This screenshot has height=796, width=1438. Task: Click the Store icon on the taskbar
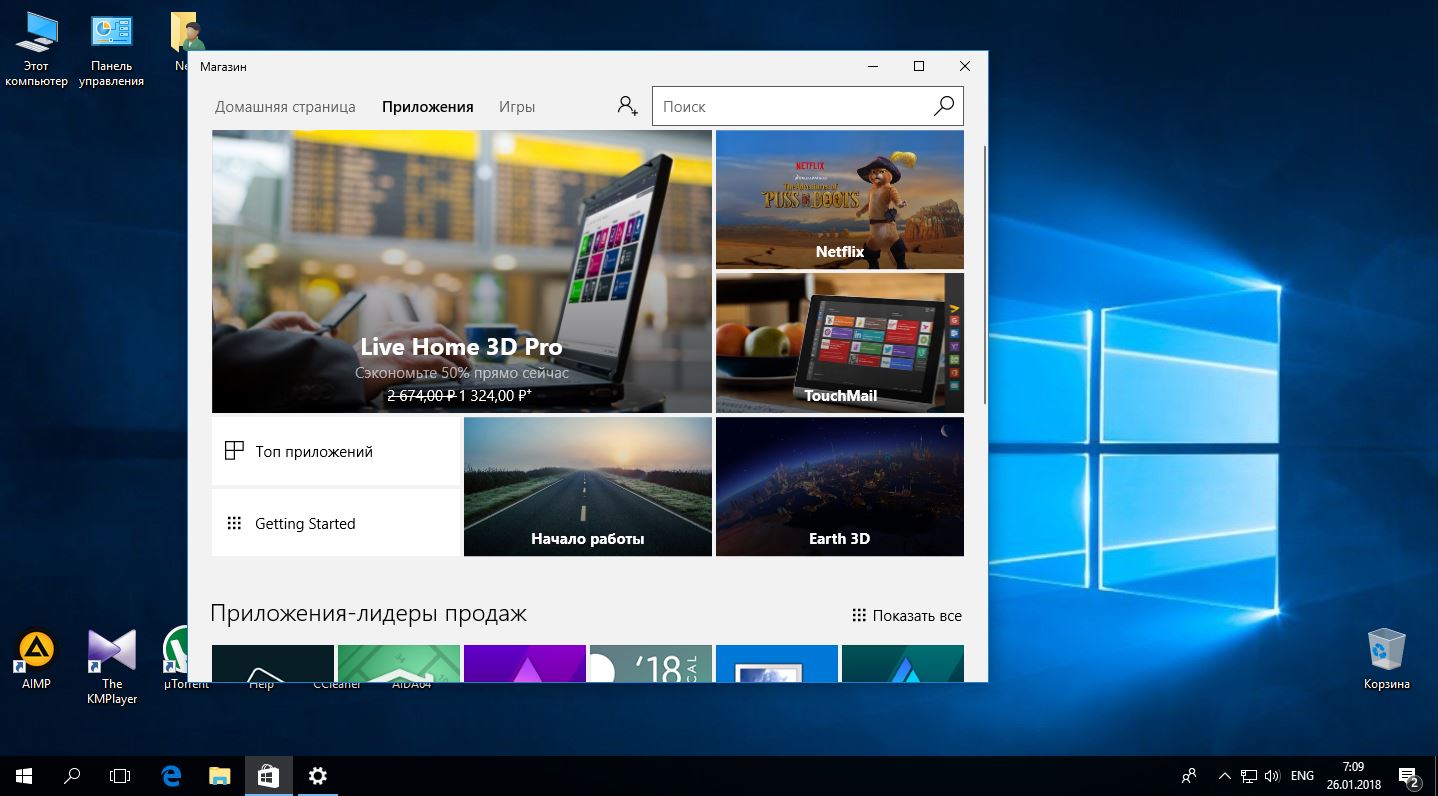click(268, 775)
